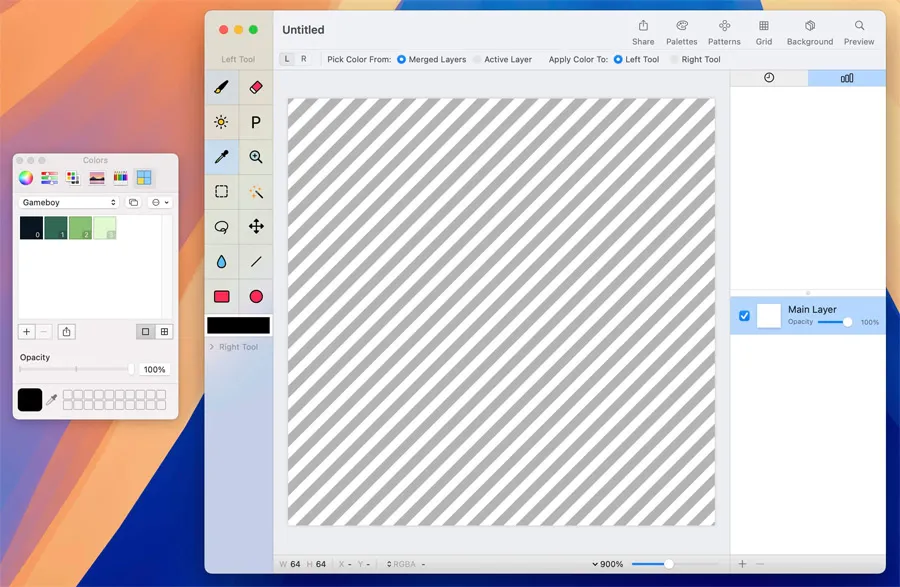This screenshot has width=900, height=587.
Task: Toggle Main Layer visibility checkbox
Action: tap(744, 316)
